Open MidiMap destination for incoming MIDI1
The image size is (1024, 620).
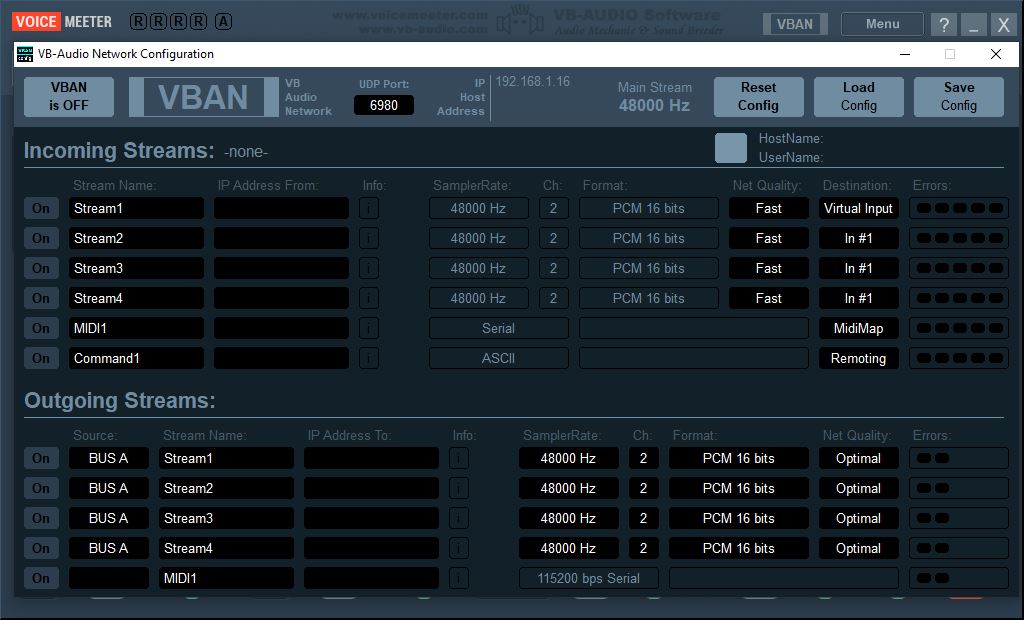tap(858, 329)
